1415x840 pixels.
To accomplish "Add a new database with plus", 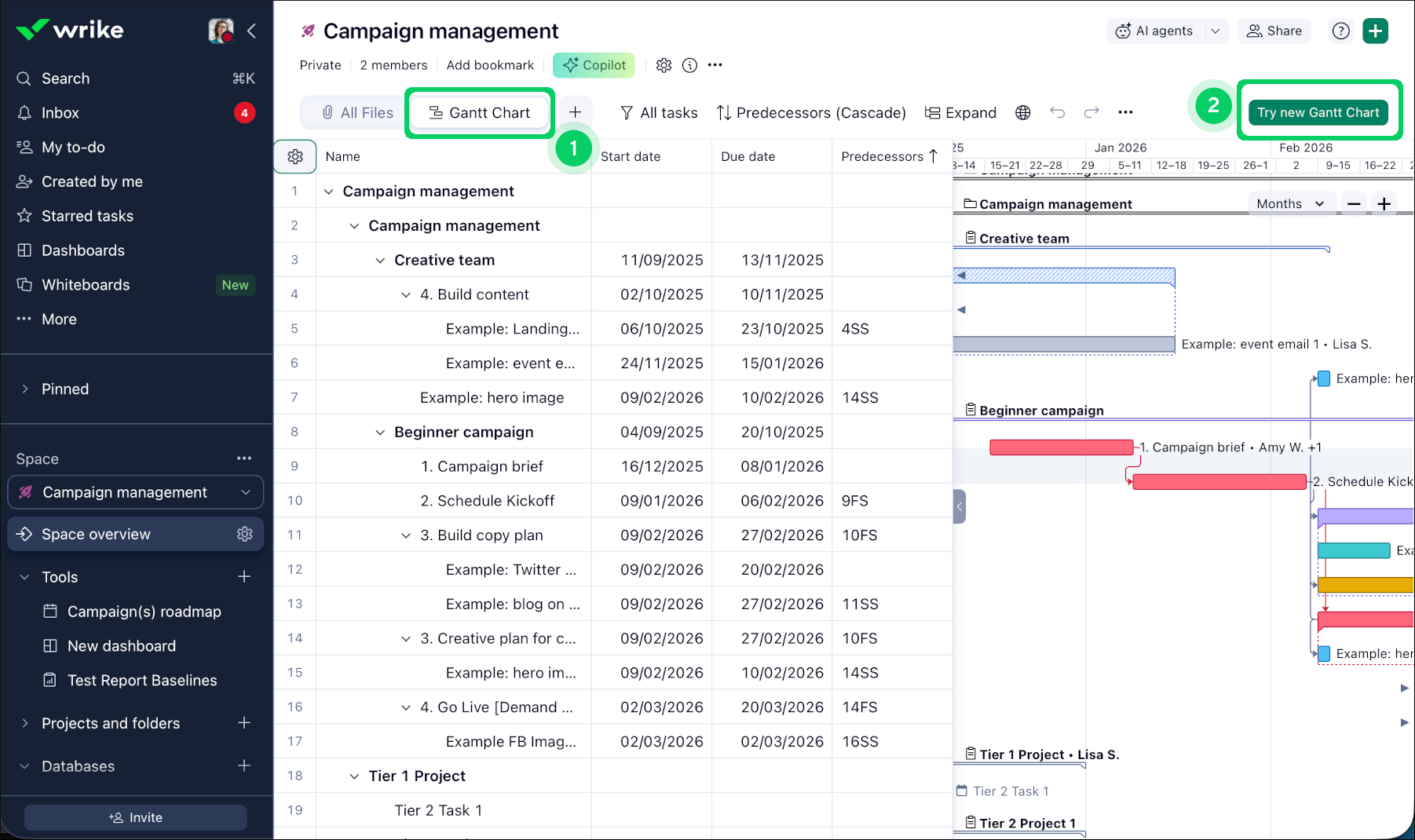I will point(244,766).
